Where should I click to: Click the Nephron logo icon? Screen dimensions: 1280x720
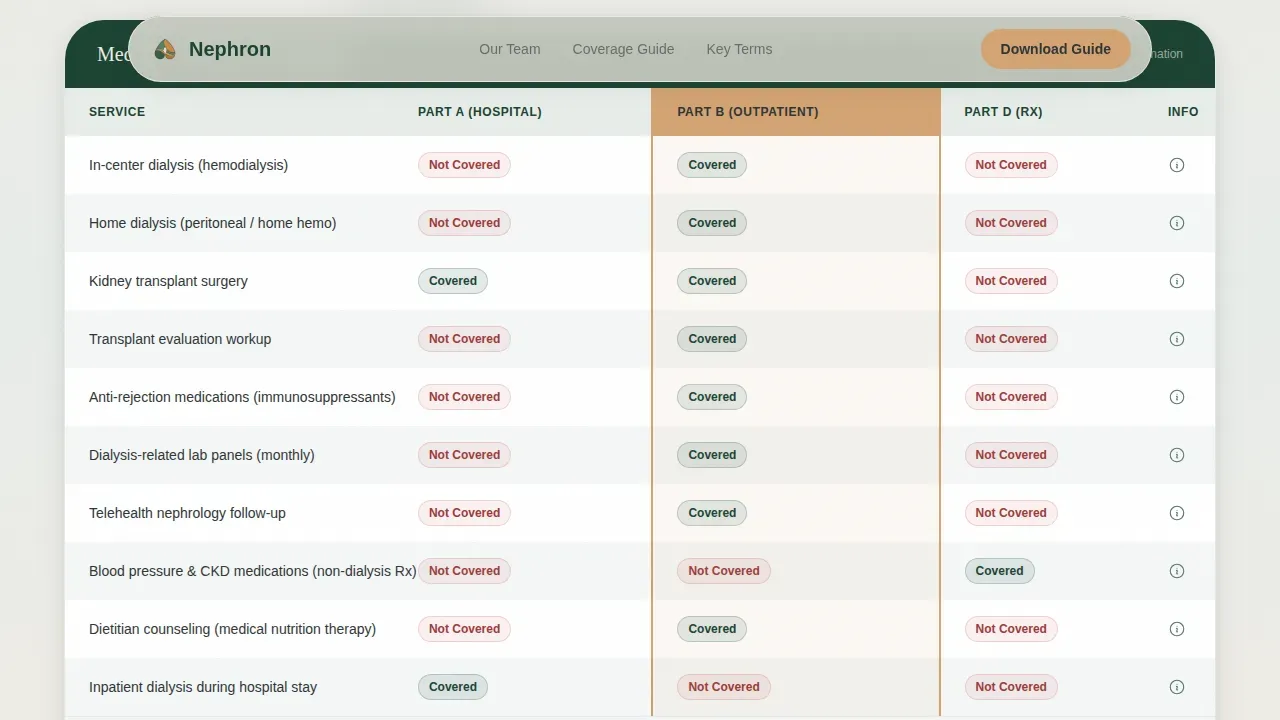click(x=165, y=49)
